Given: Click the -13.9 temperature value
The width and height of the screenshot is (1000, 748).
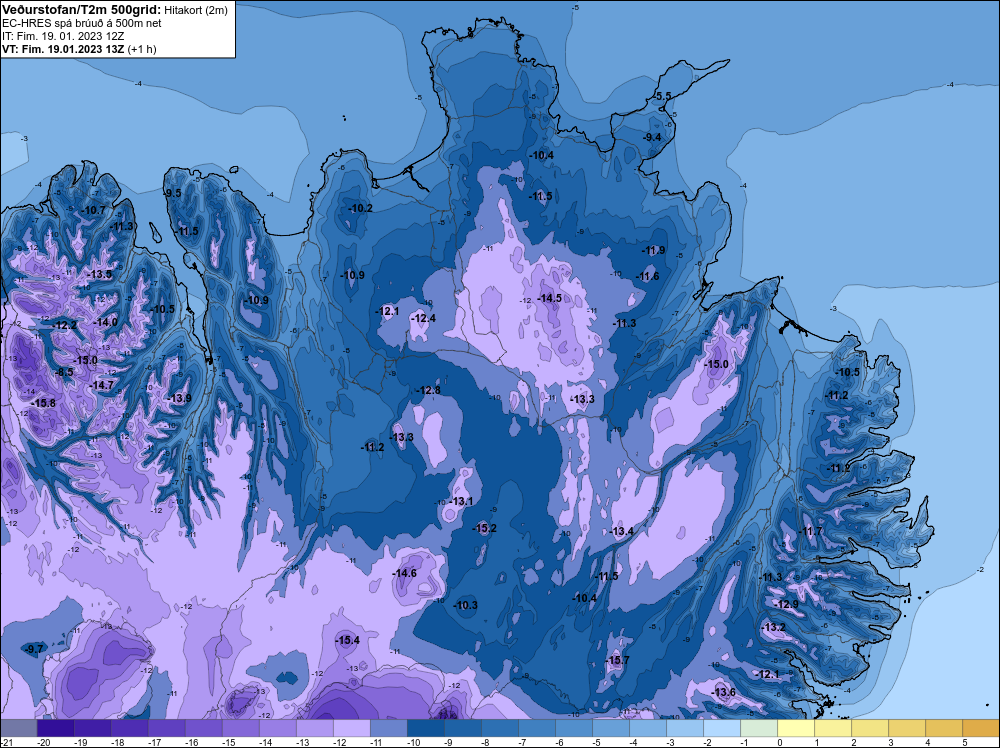Looking at the screenshot, I should click(180, 398).
